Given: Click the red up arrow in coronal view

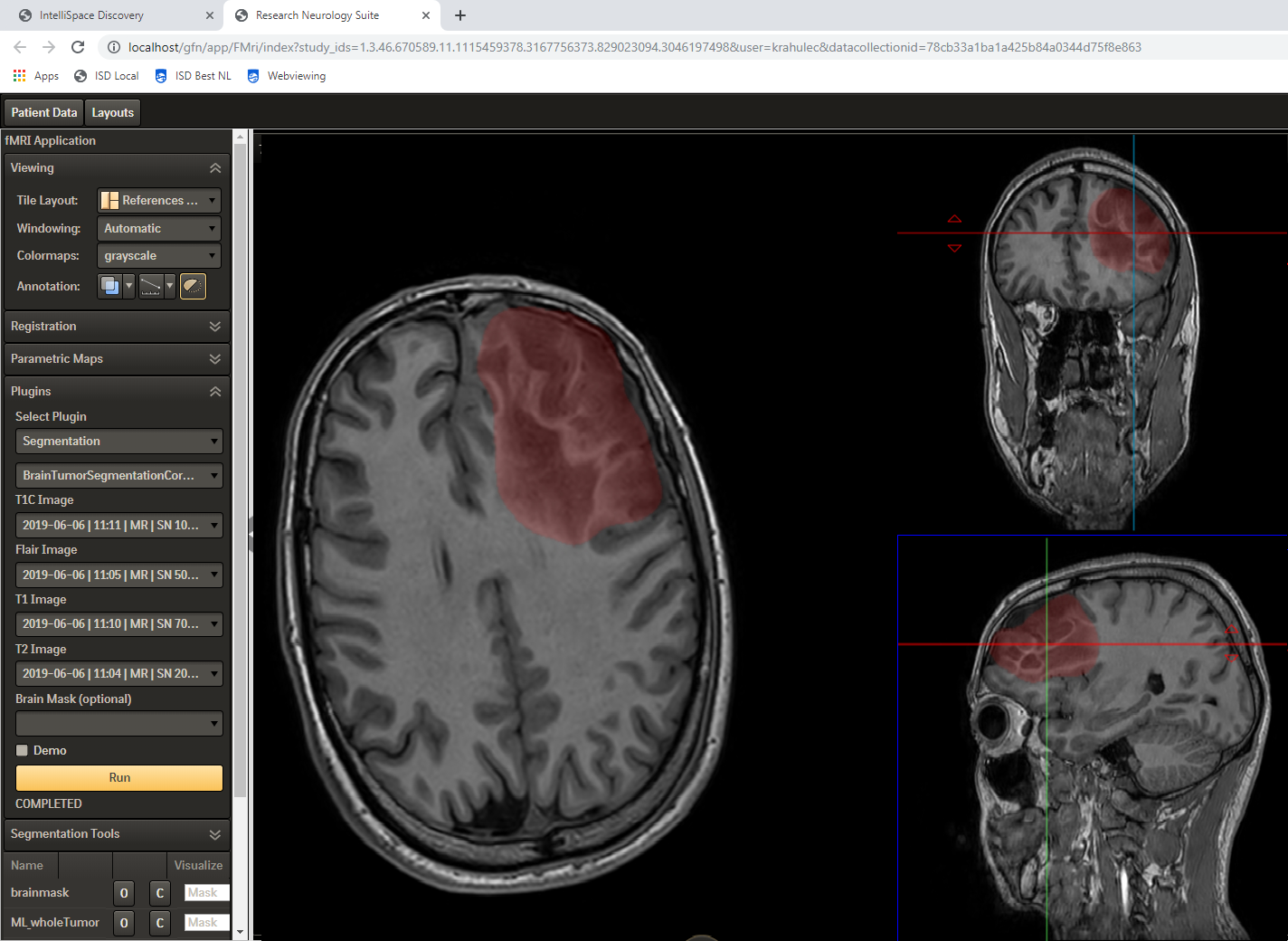Looking at the screenshot, I should click(954, 219).
